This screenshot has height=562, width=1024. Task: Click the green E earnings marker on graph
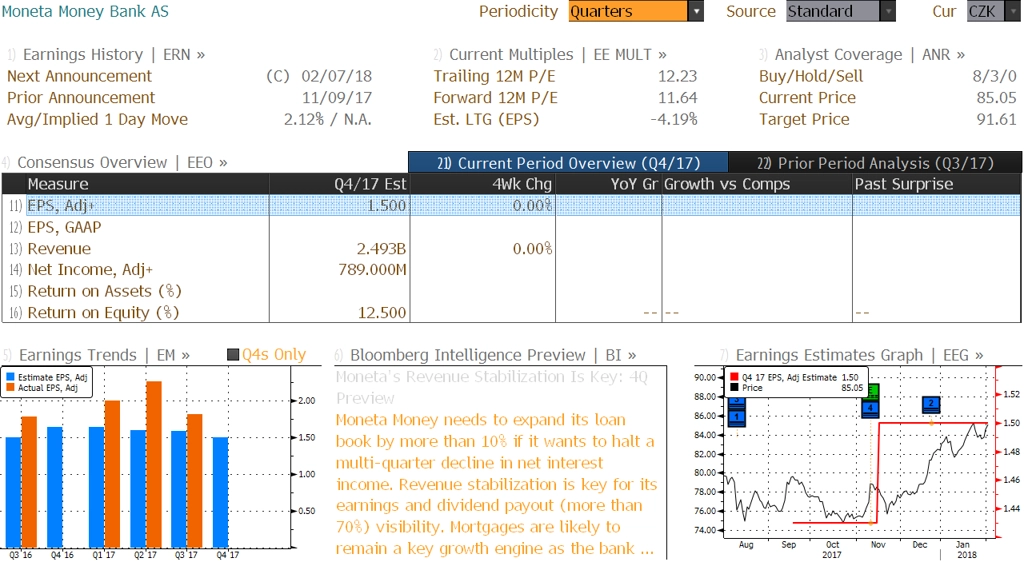click(871, 392)
